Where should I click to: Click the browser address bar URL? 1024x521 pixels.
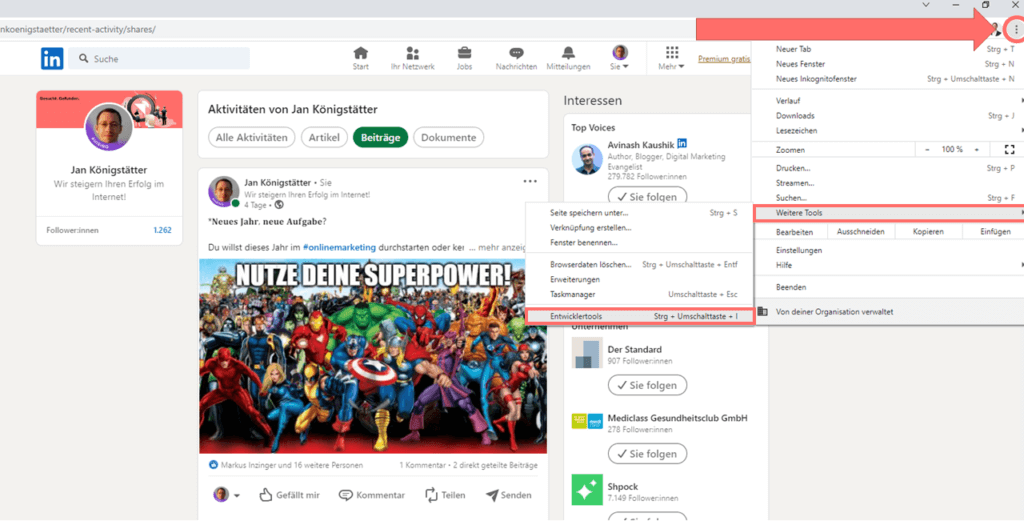[x=78, y=29]
